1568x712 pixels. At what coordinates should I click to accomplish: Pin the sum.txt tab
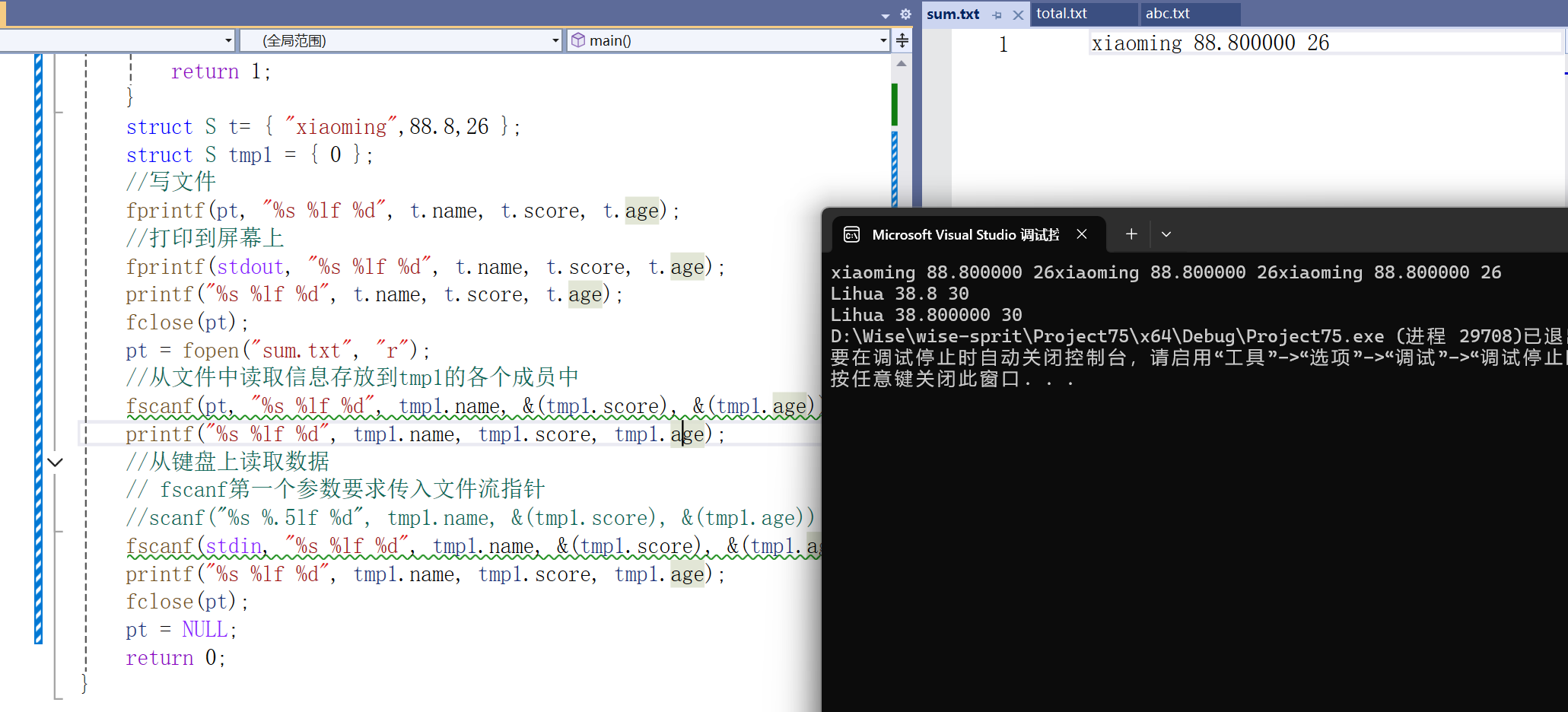click(997, 14)
